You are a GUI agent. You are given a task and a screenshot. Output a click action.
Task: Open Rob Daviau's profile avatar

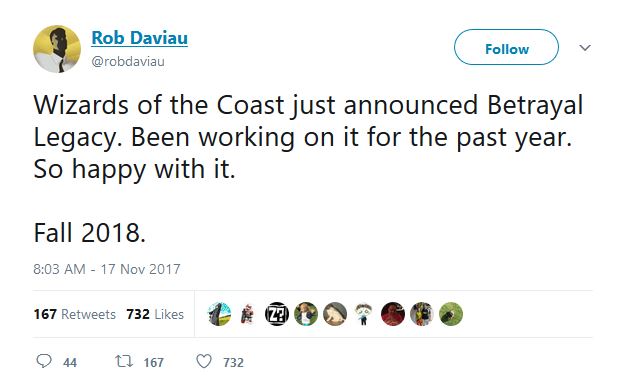[57, 49]
